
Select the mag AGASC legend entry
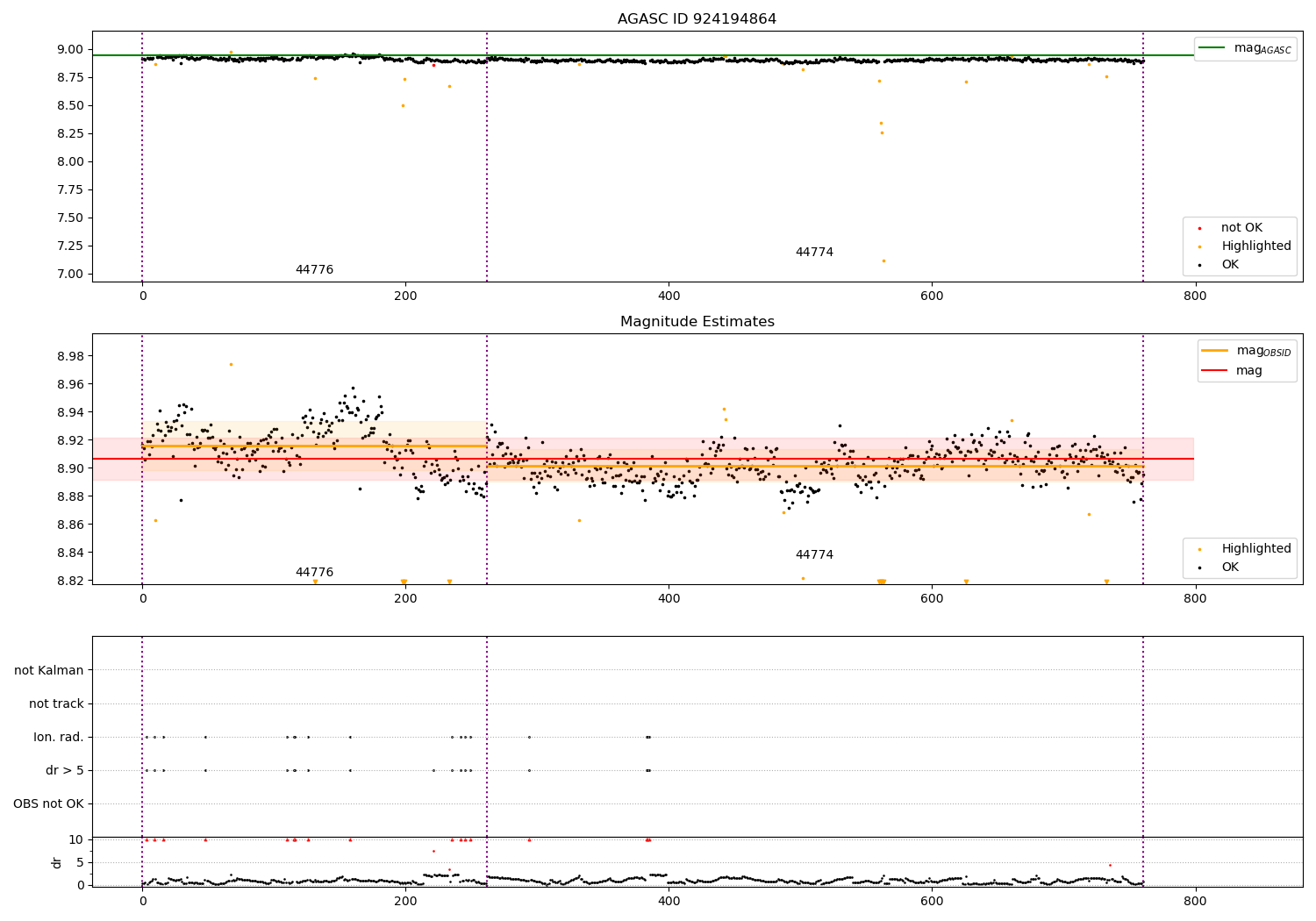click(x=1246, y=48)
